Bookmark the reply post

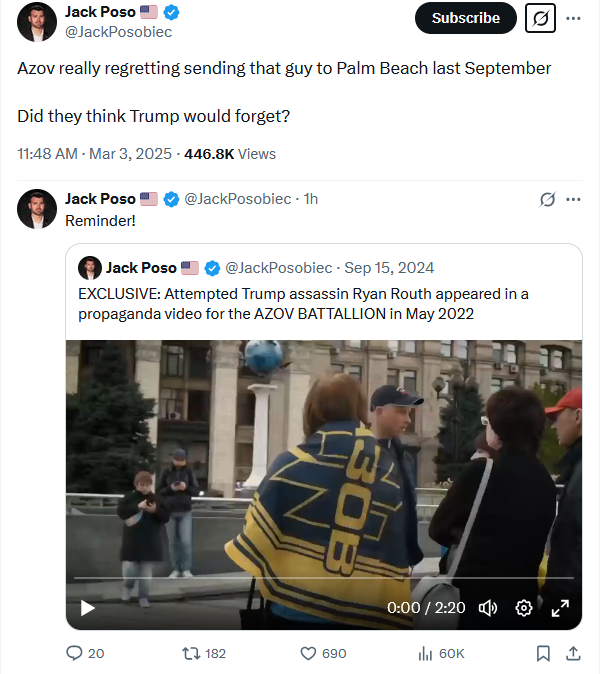click(x=543, y=653)
